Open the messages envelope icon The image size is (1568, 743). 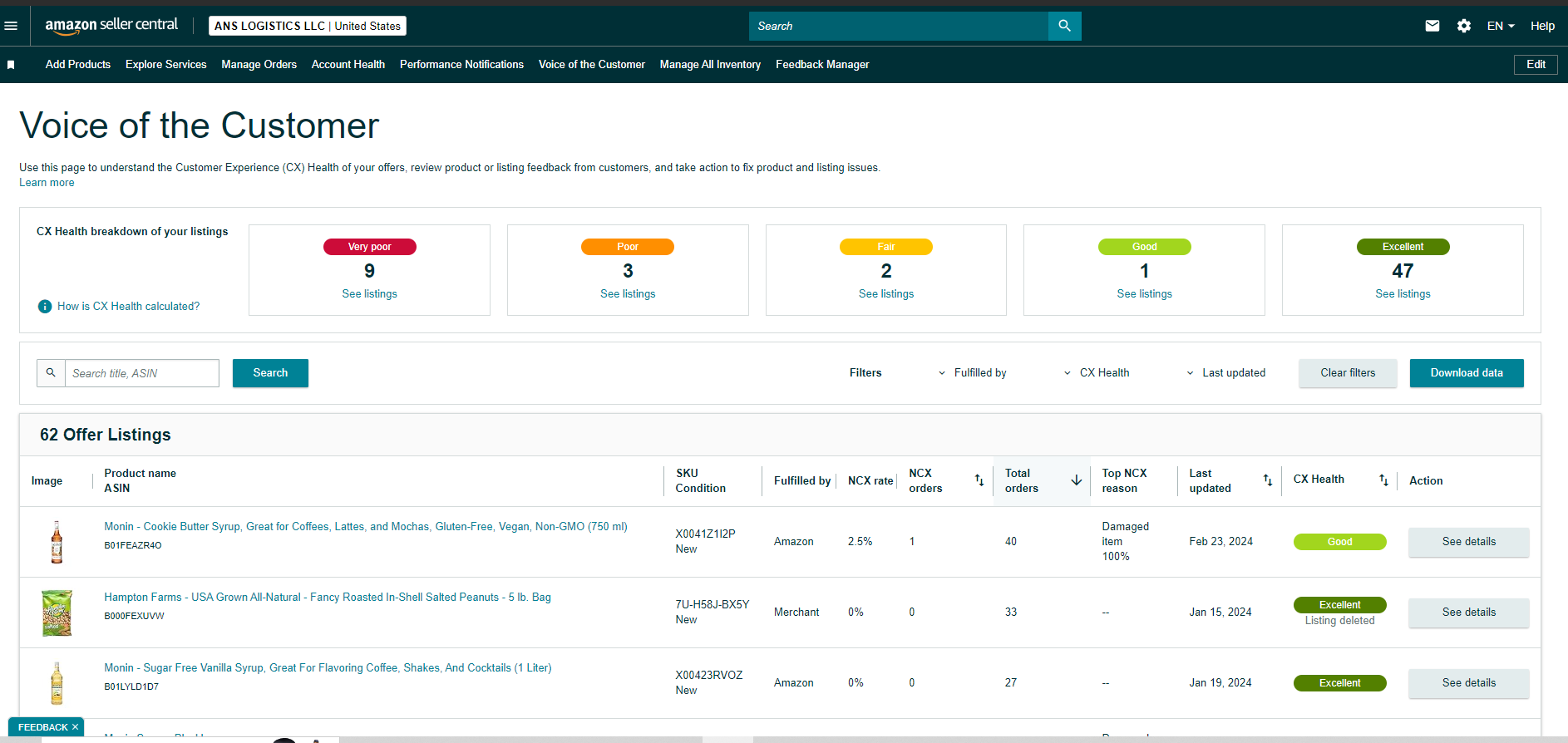[1432, 26]
